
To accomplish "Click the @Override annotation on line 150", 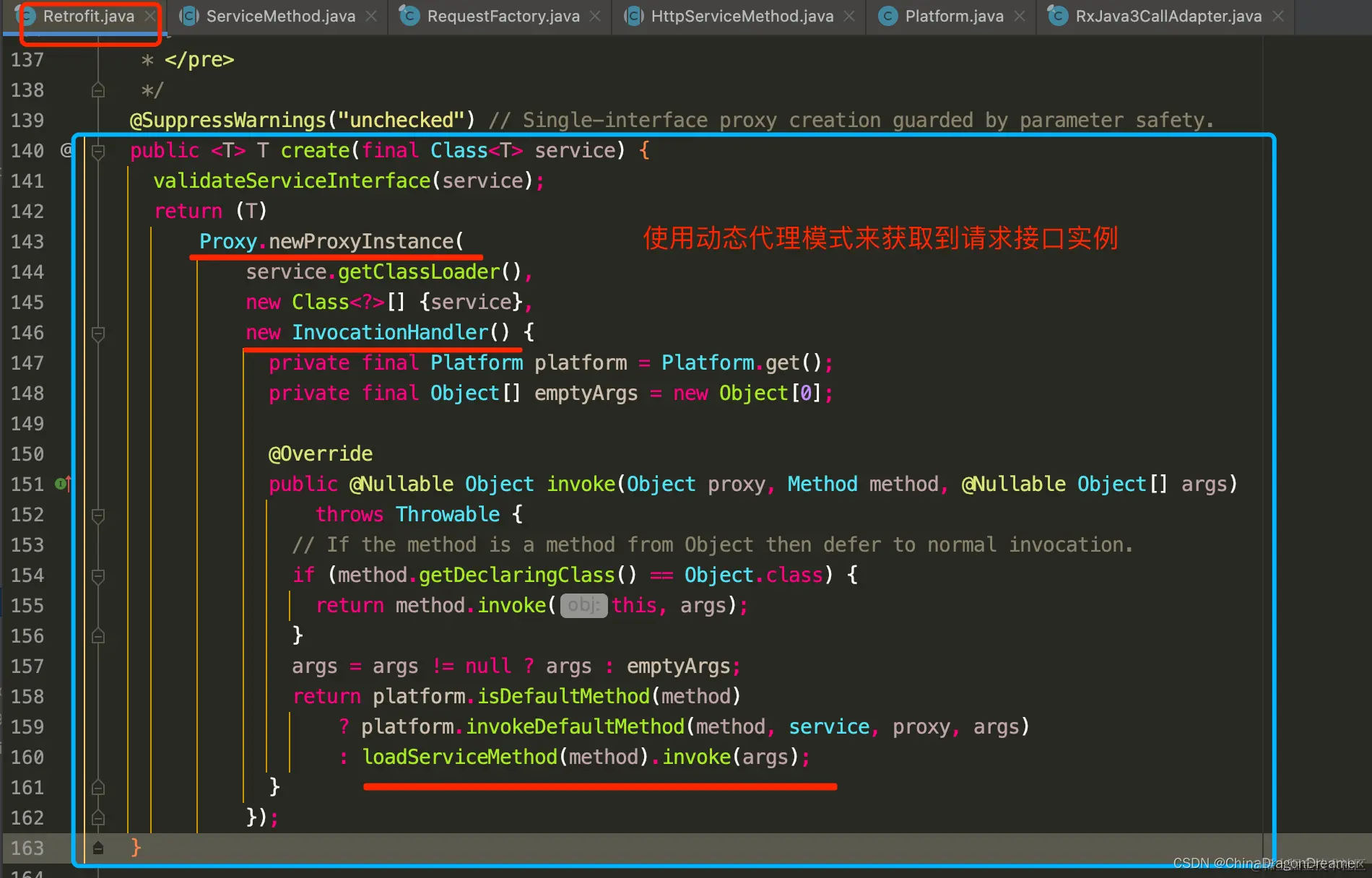I will tap(321, 454).
